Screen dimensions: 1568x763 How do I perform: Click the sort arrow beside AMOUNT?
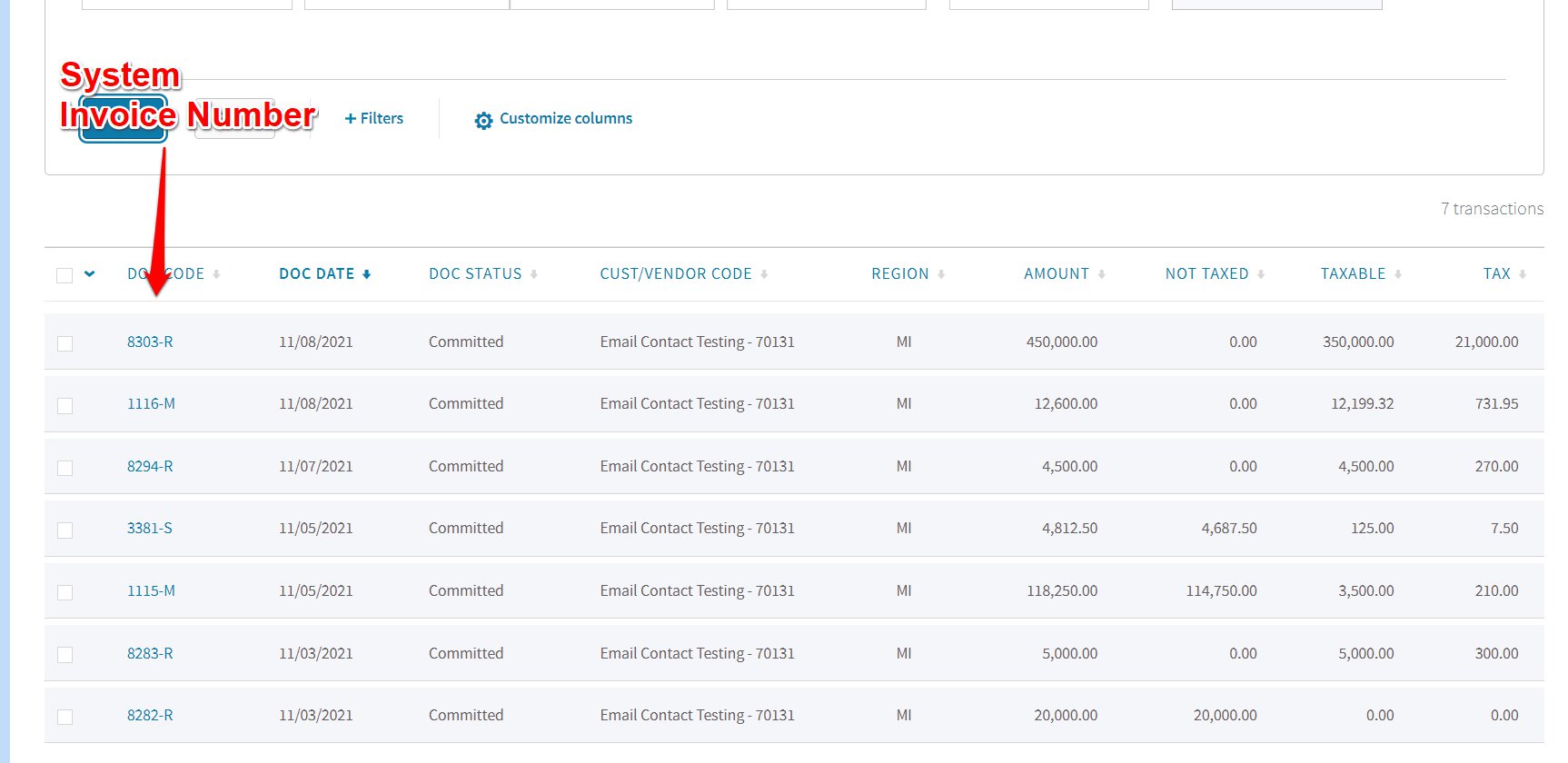click(1101, 274)
